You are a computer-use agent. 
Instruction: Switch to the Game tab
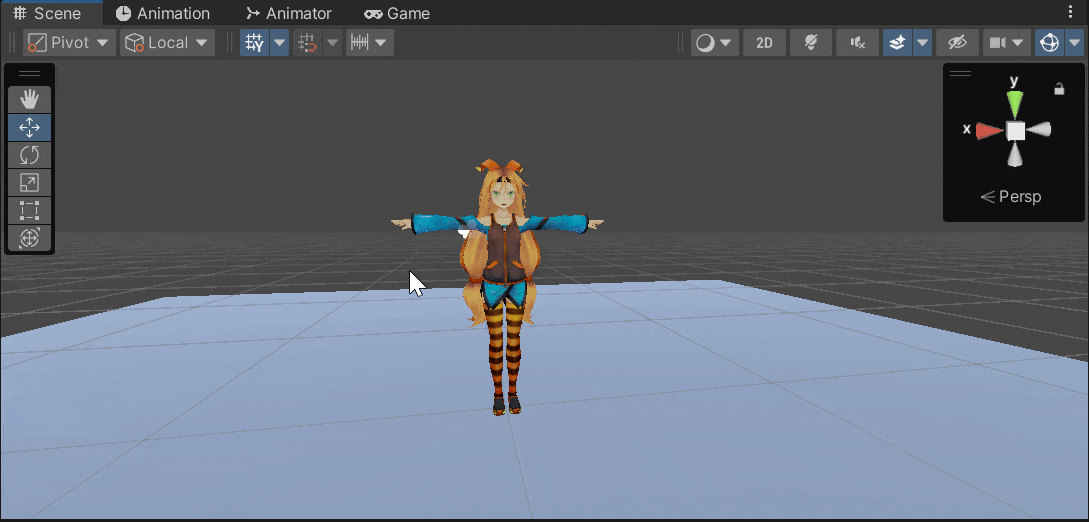(397, 13)
